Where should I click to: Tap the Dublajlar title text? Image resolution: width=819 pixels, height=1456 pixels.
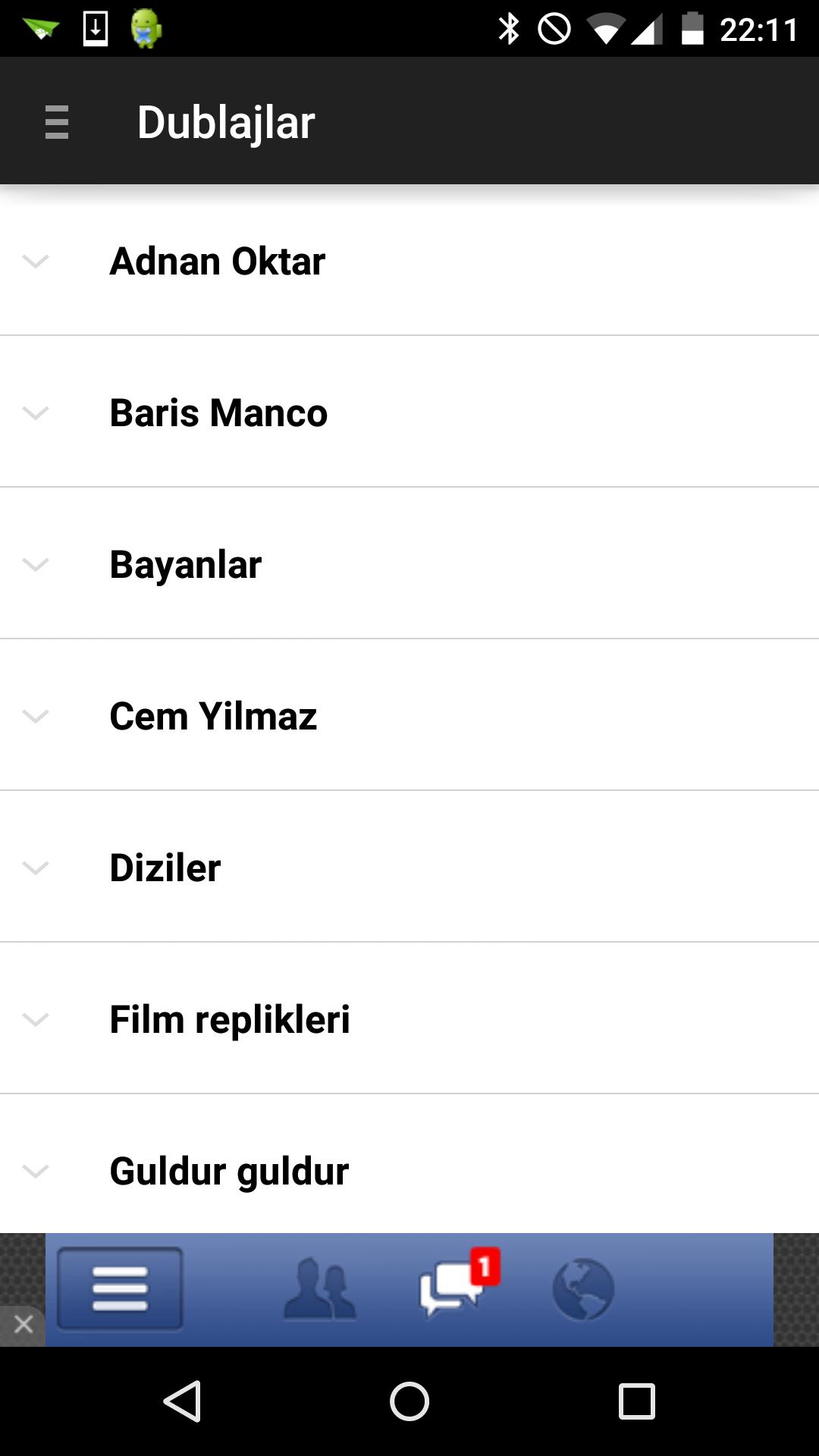point(226,122)
